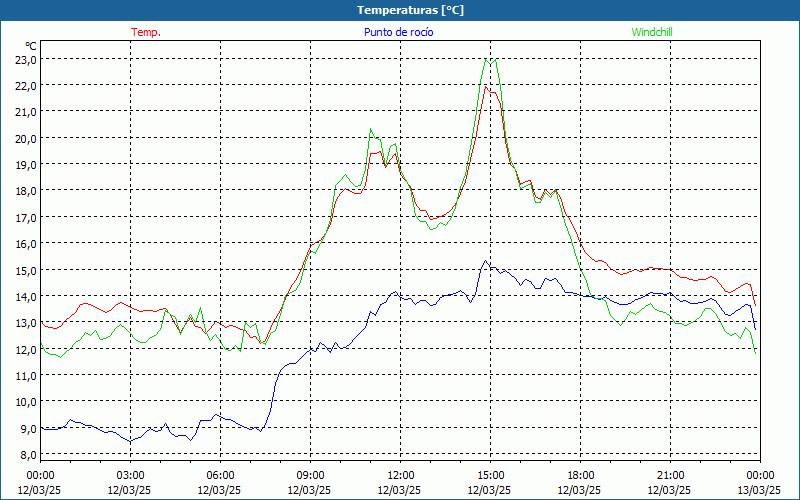
Task: Click the 16,0 y-axis value
Action: coord(26,243)
